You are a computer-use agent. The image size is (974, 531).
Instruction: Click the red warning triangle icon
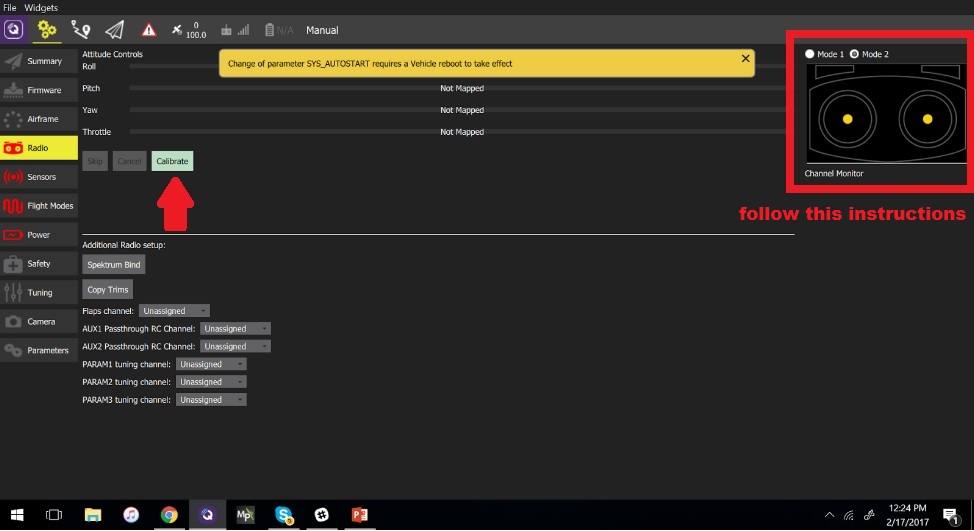(149, 30)
